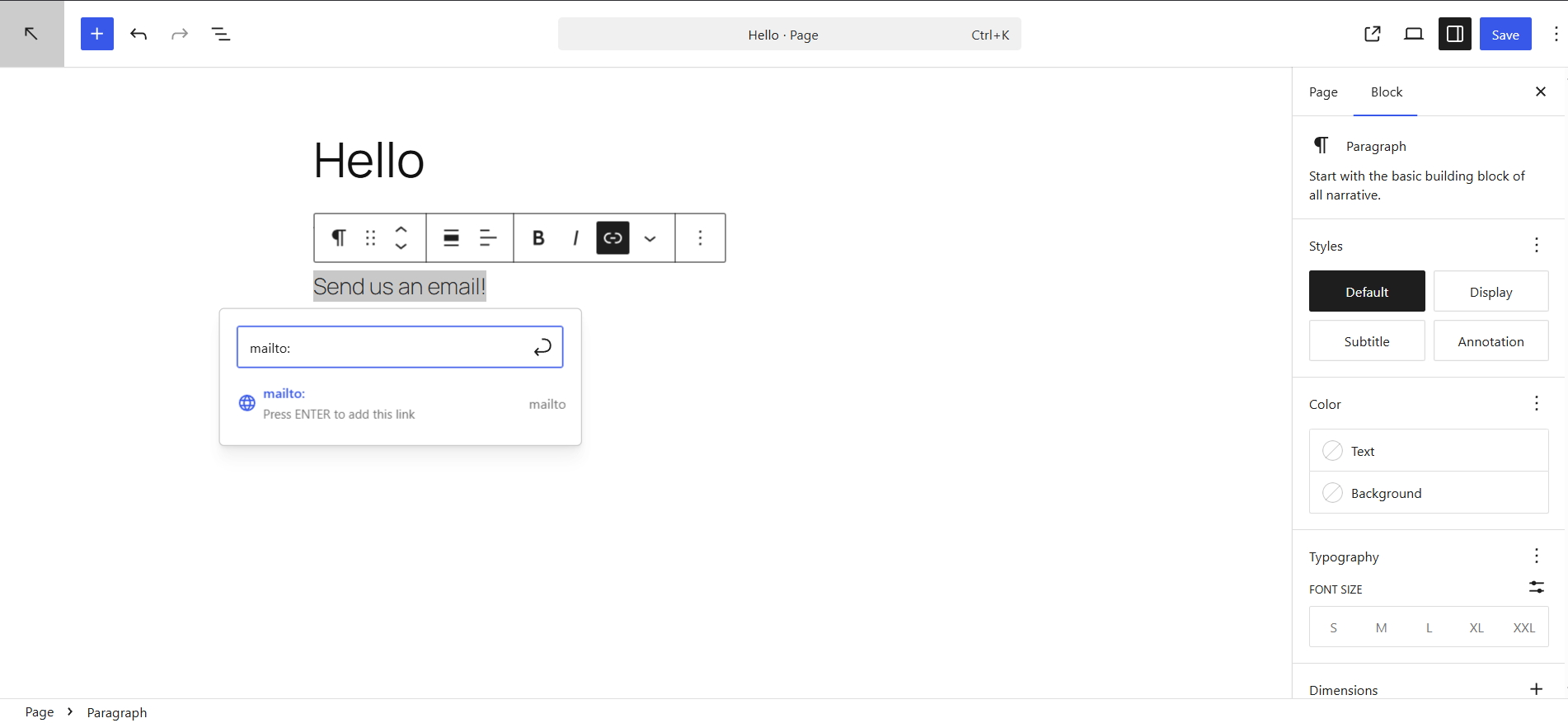Click the Paragraph block type icon in toolbar

pyautogui.click(x=339, y=238)
